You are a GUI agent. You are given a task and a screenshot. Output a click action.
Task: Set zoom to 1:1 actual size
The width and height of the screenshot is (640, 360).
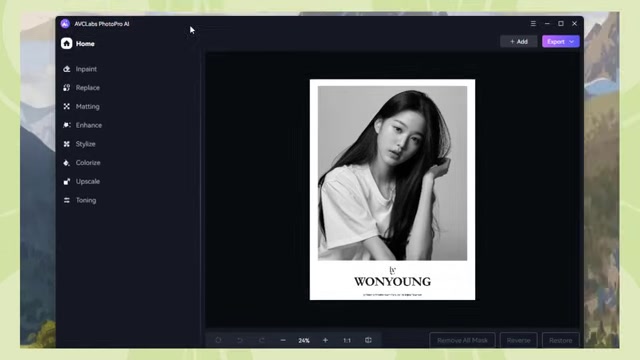click(x=347, y=340)
